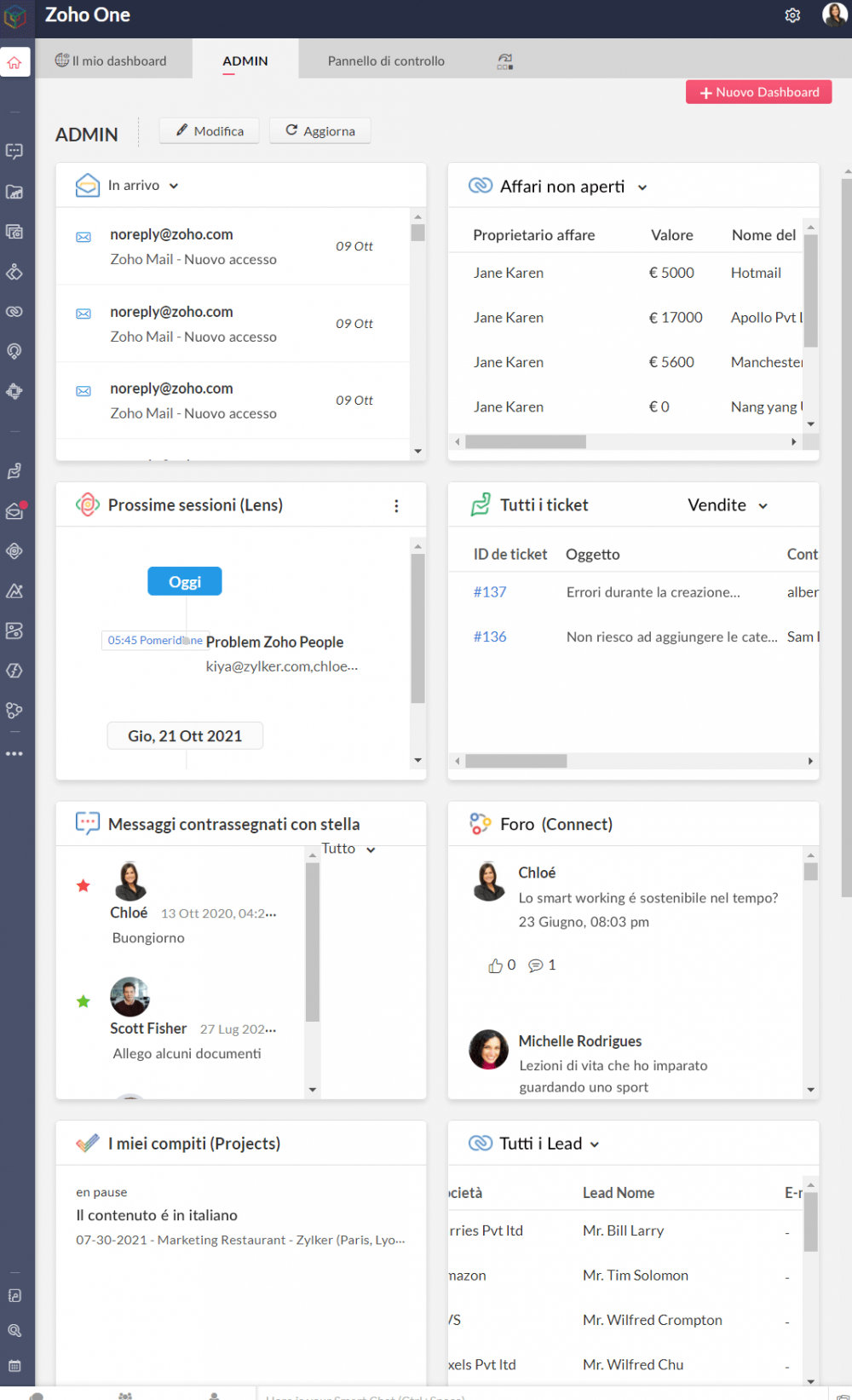852x1400 pixels.
Task: Click the inbox icon beside In arrivo
Action: (88, 185)
